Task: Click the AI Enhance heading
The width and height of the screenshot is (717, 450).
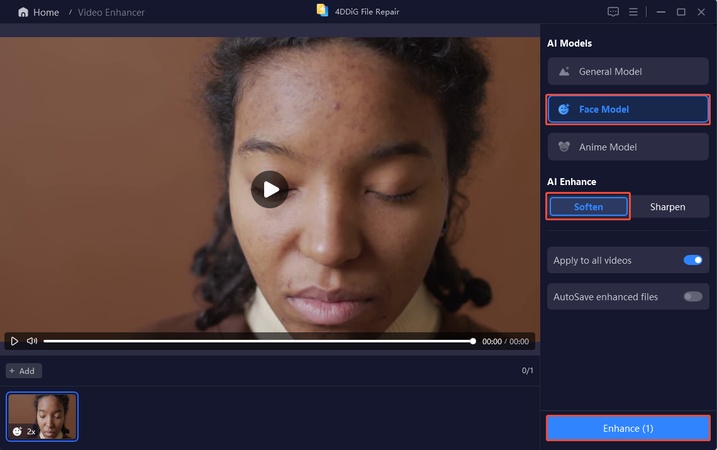Action: point(572,182)
